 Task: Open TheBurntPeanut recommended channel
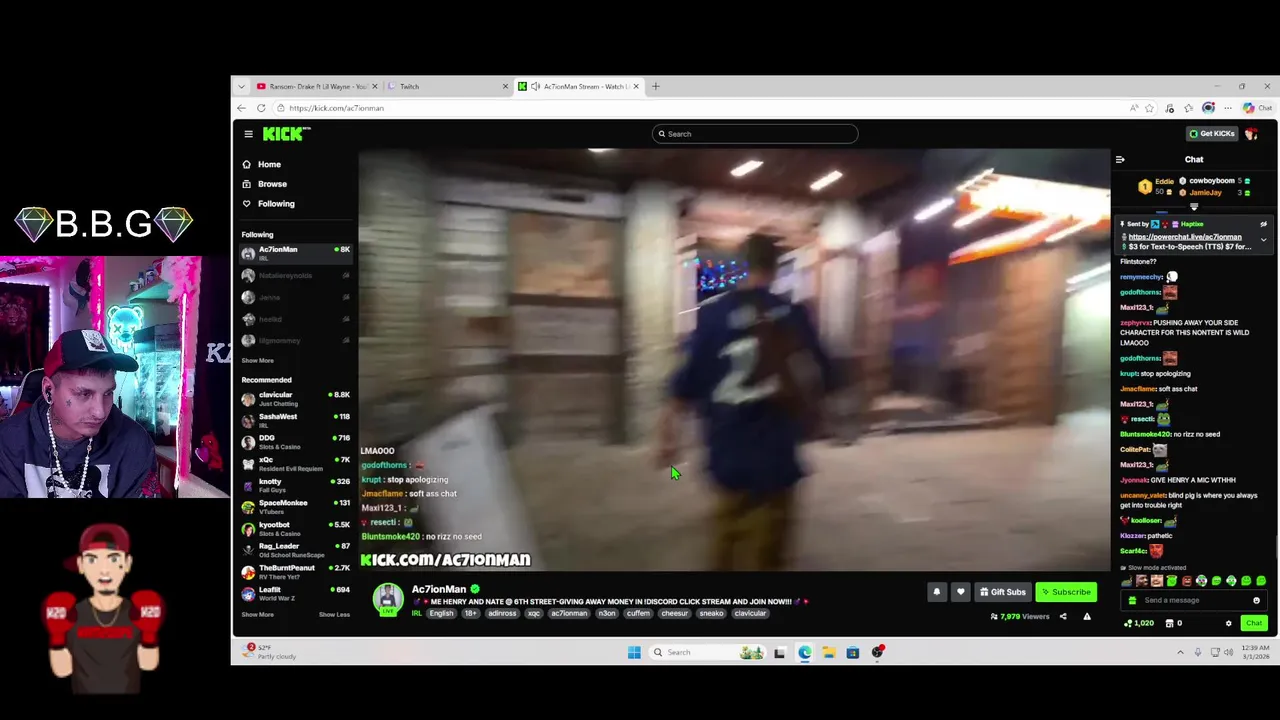pyautogui.click(x=296, y=571)
